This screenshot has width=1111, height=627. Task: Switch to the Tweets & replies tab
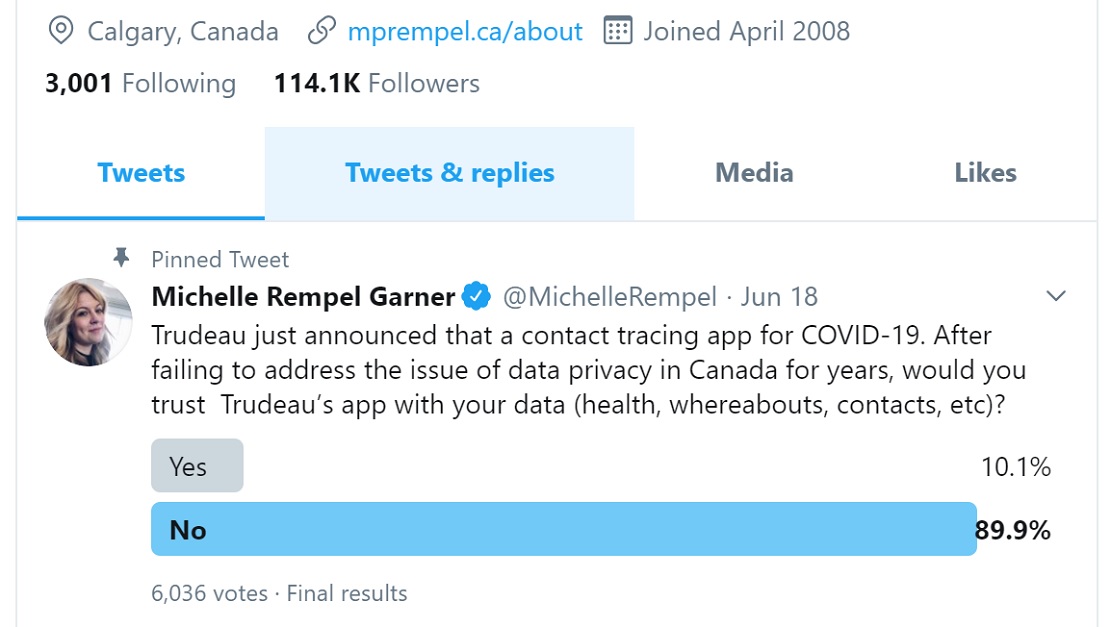(x=449, y=174)
